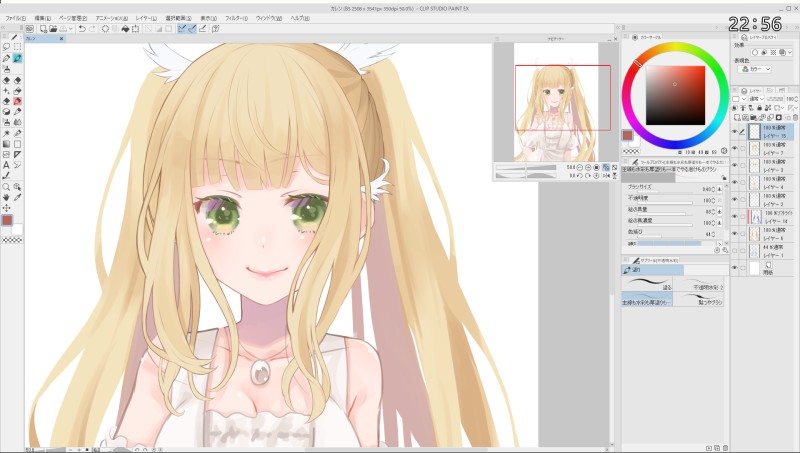Open the ファイル menu
Viewport: 800px width, 453px height.
pyautogui.click(x=15, y=18)
